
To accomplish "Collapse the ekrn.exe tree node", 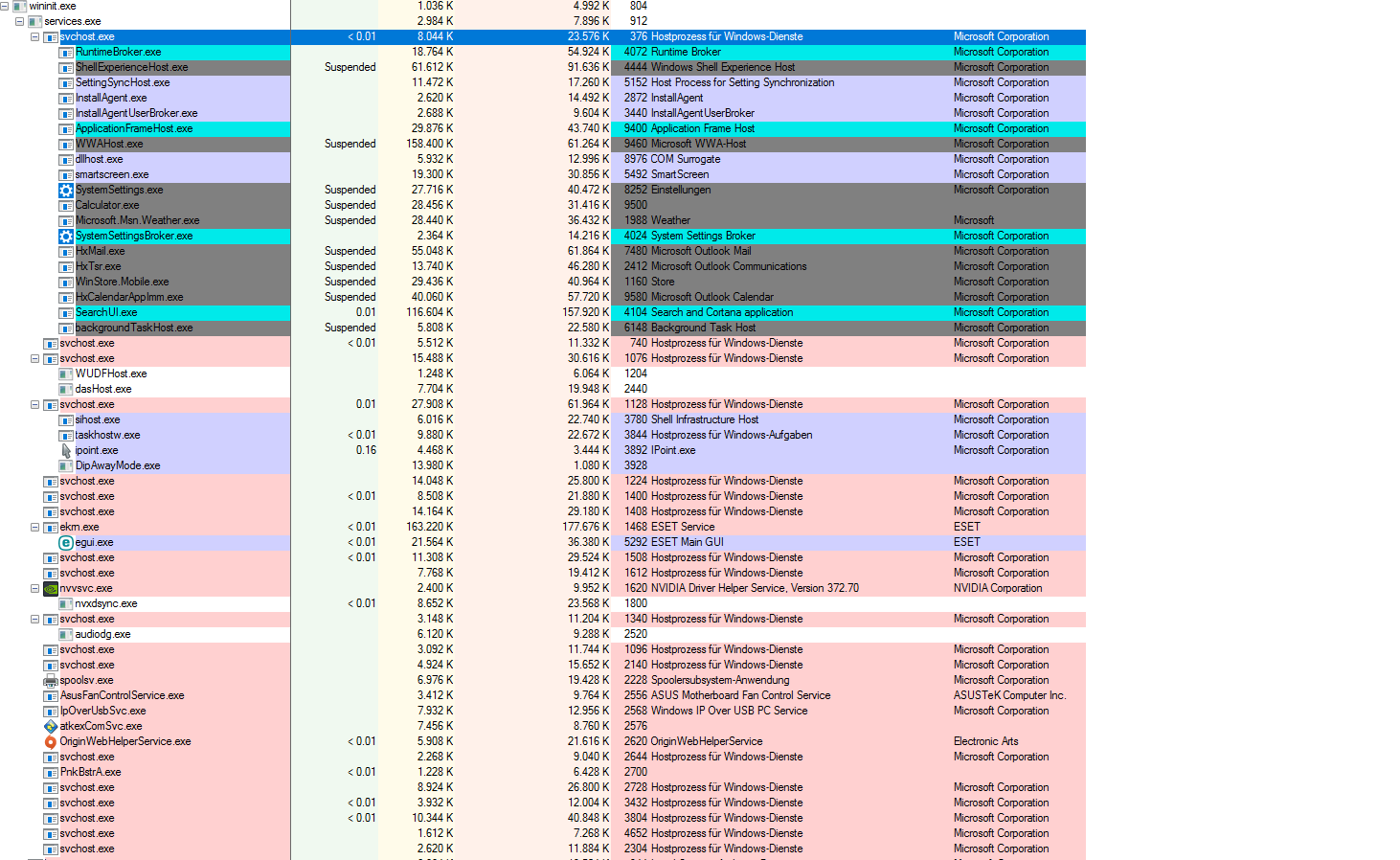I will coord(35,527).
